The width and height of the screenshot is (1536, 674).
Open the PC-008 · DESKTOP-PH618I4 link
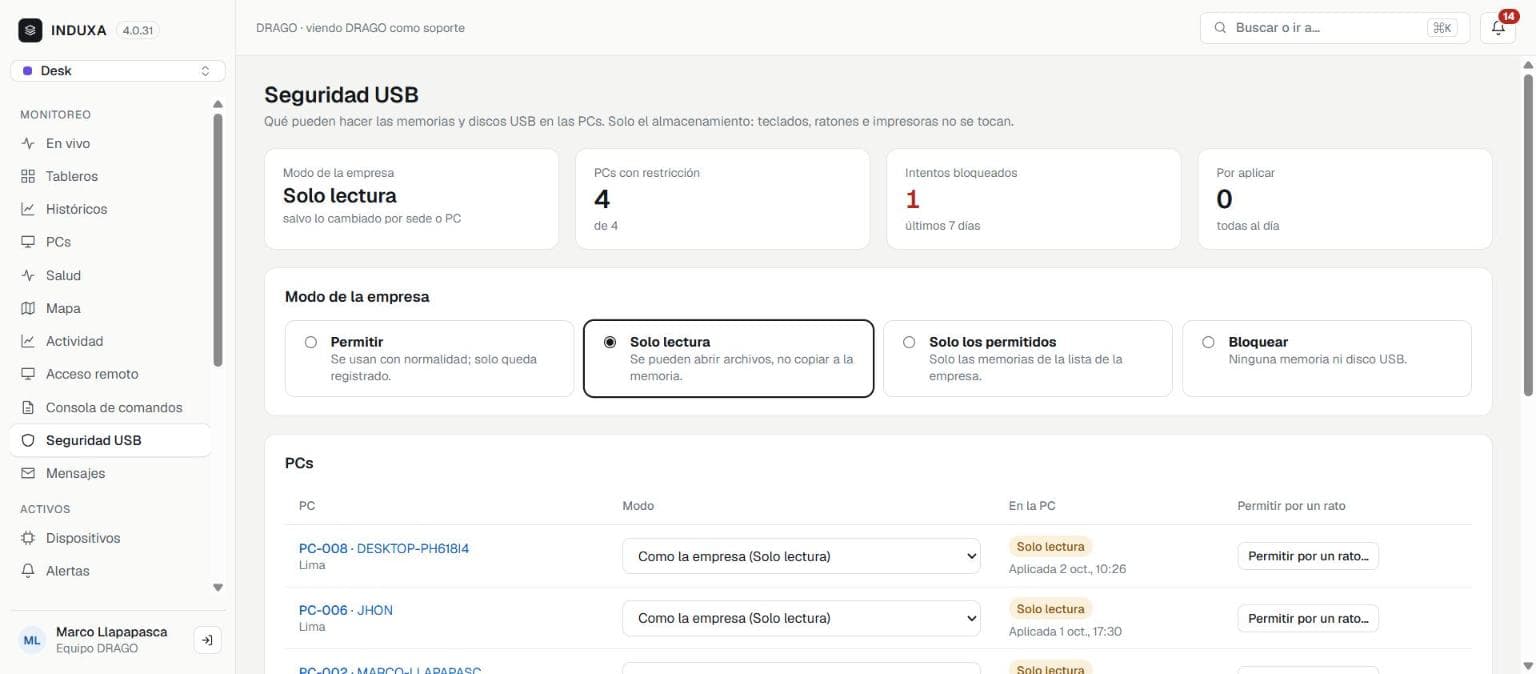click(384, 548)
